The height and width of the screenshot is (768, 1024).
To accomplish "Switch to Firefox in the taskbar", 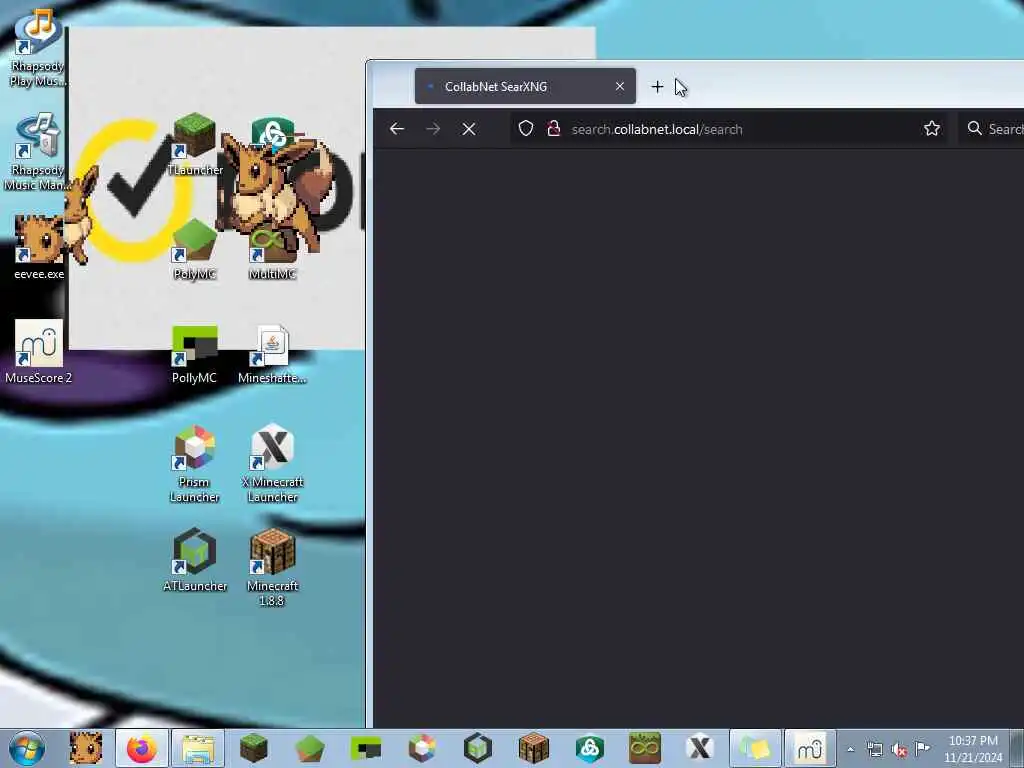I will tap(142, 748).
